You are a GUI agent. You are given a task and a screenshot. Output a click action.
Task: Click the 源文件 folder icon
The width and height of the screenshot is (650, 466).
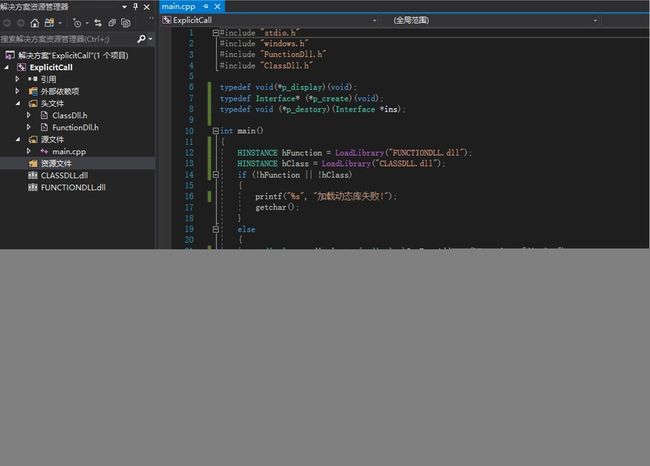pos(33,139)
